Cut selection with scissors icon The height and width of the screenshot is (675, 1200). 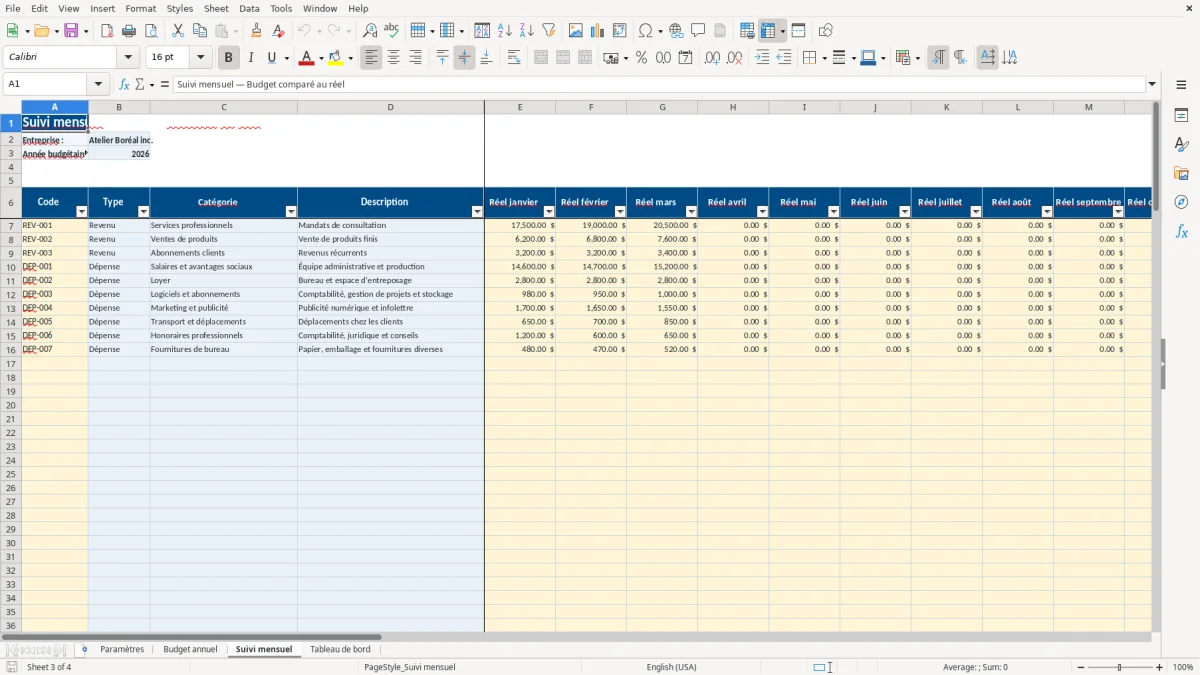[178, 31]
